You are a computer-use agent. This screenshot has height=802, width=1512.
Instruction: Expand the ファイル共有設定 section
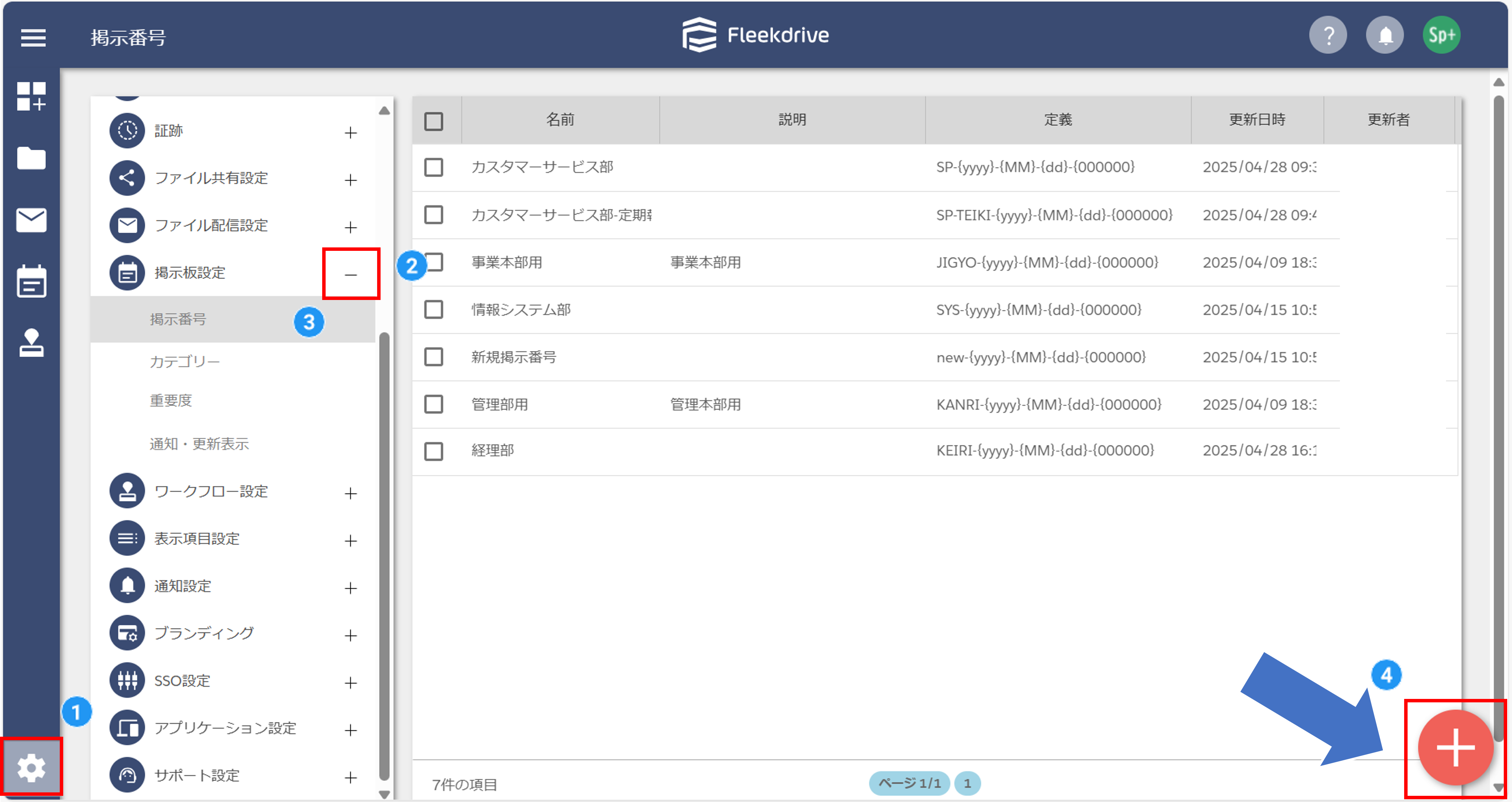pyautogui.click(x=350, y=180)
